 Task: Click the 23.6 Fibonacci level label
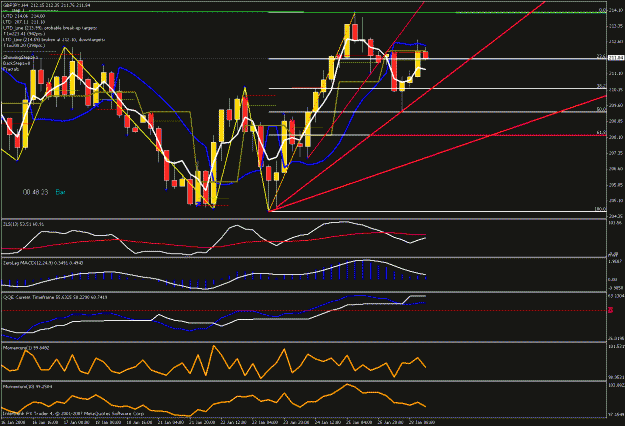tap(601, 57)
